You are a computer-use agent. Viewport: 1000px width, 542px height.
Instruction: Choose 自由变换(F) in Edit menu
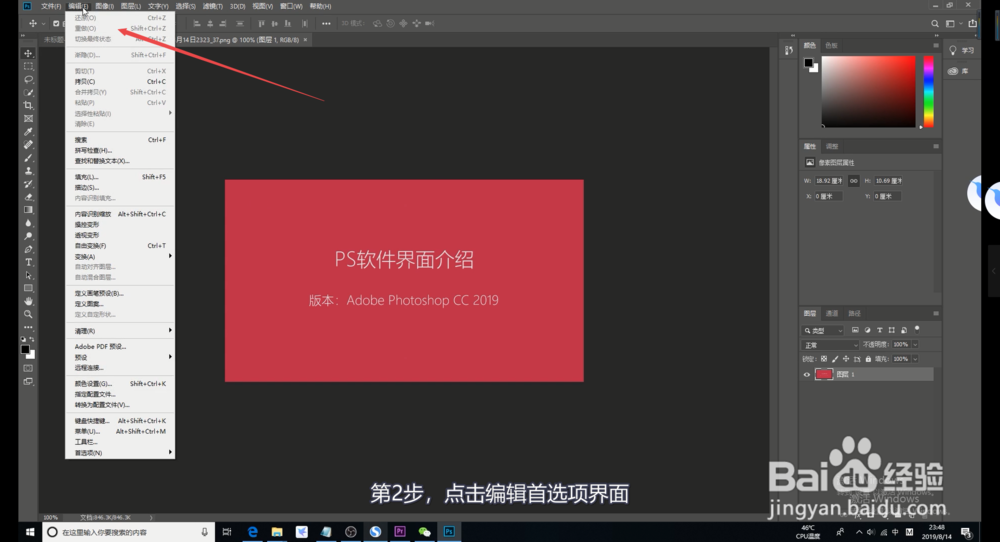coord(120,245)
